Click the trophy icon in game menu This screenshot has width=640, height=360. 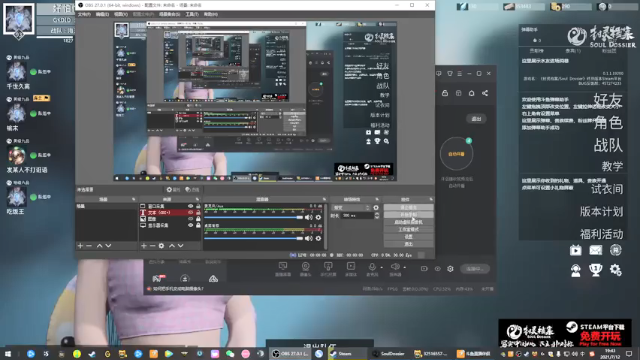tap(596, 270)
